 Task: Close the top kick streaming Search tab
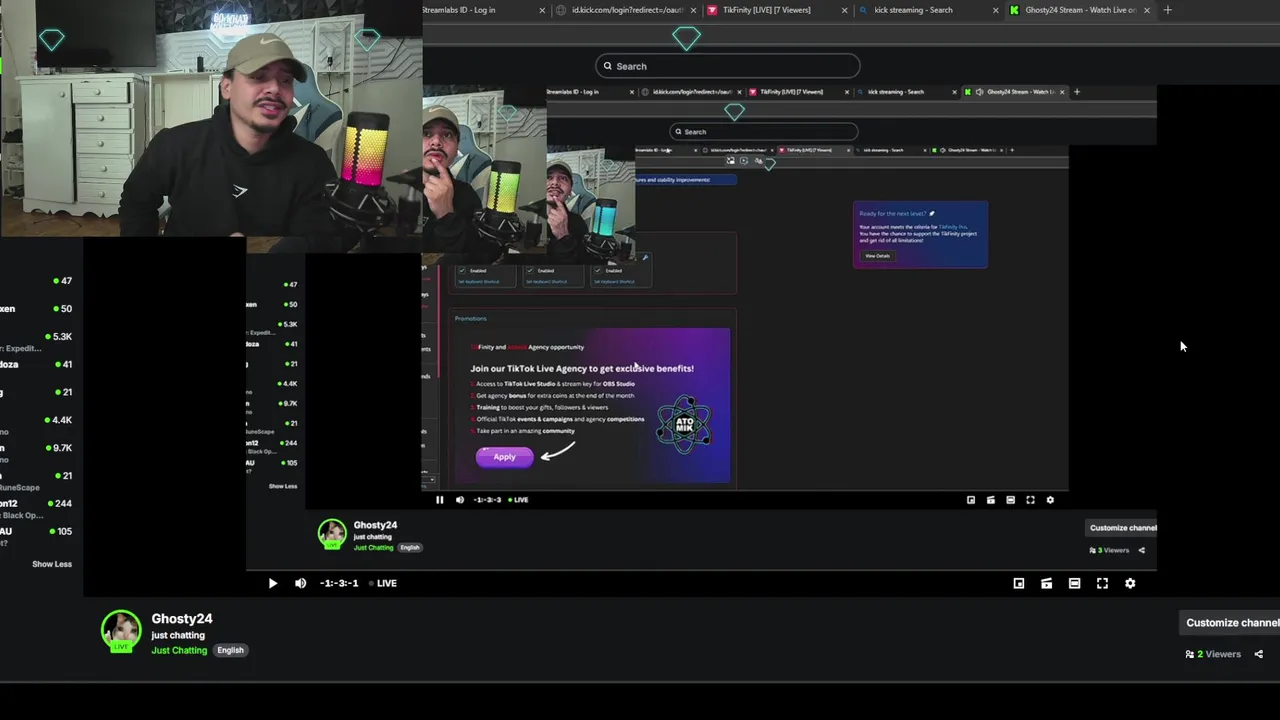[x=995, y=10]
